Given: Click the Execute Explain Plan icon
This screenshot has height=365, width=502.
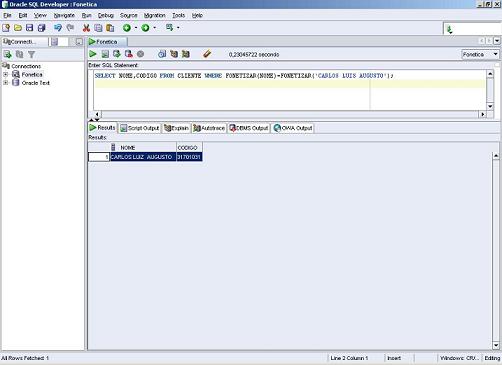Looking at the screenshot, I should 174,54.
